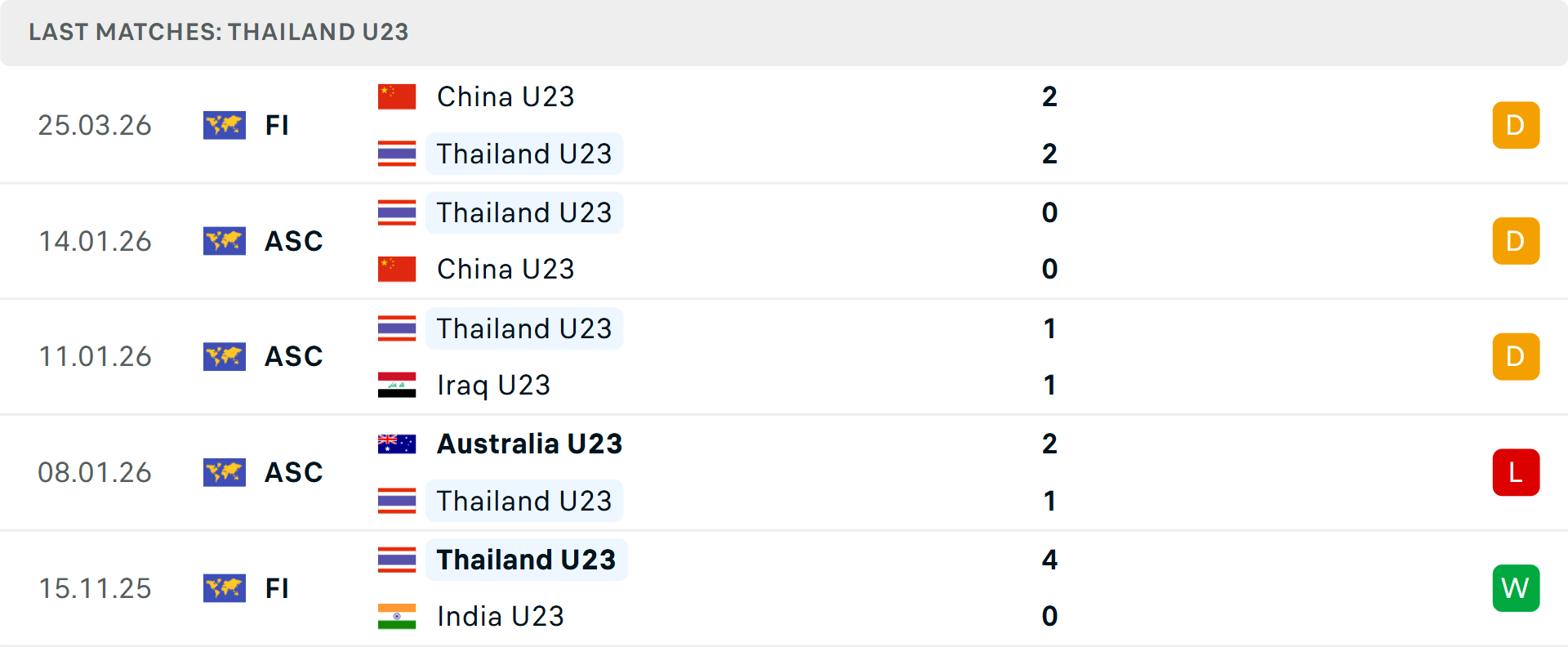Select China U23 in the 14.01.26 match
Viewport: 1568px width, 647px height.
point(506,269)
